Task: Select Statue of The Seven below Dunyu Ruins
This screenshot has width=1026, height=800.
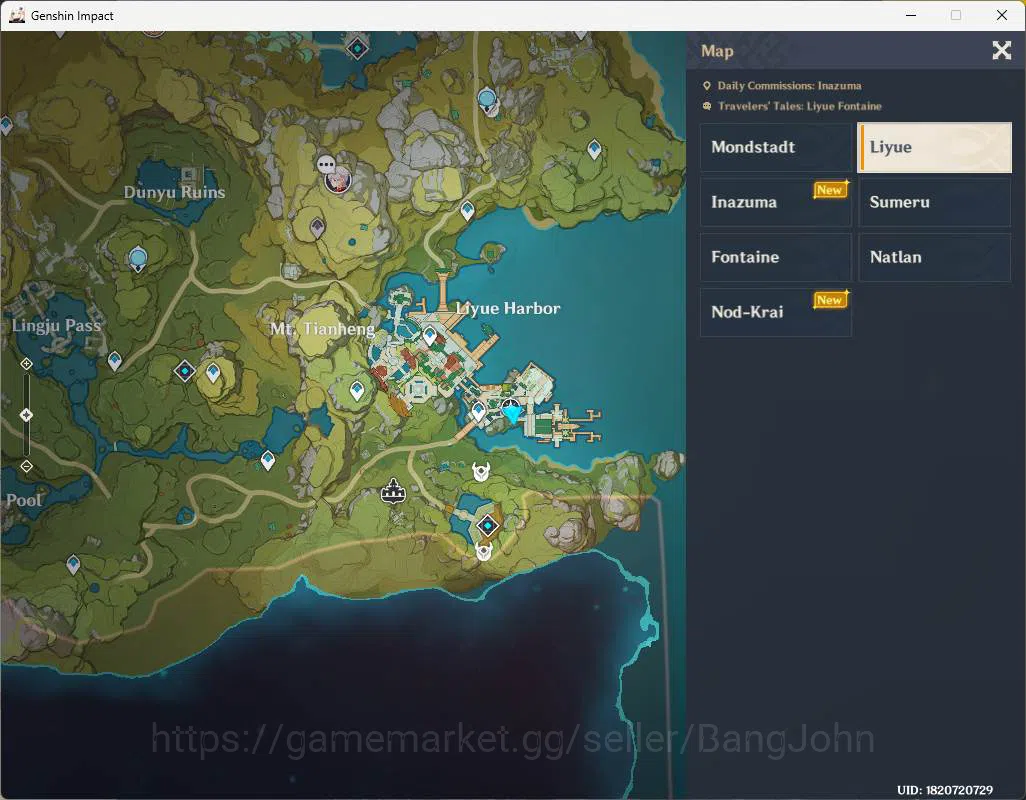Action: [x=137, y=259]
